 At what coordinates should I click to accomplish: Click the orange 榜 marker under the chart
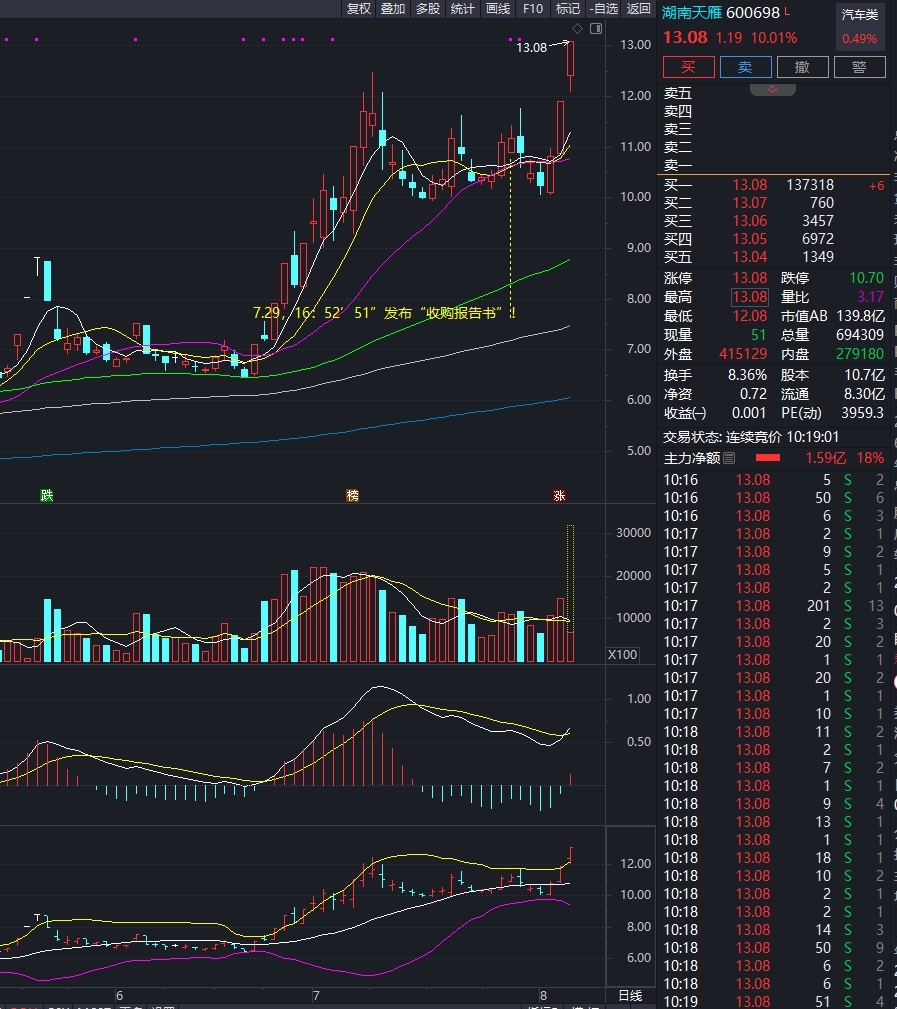(x=352, y=495)
